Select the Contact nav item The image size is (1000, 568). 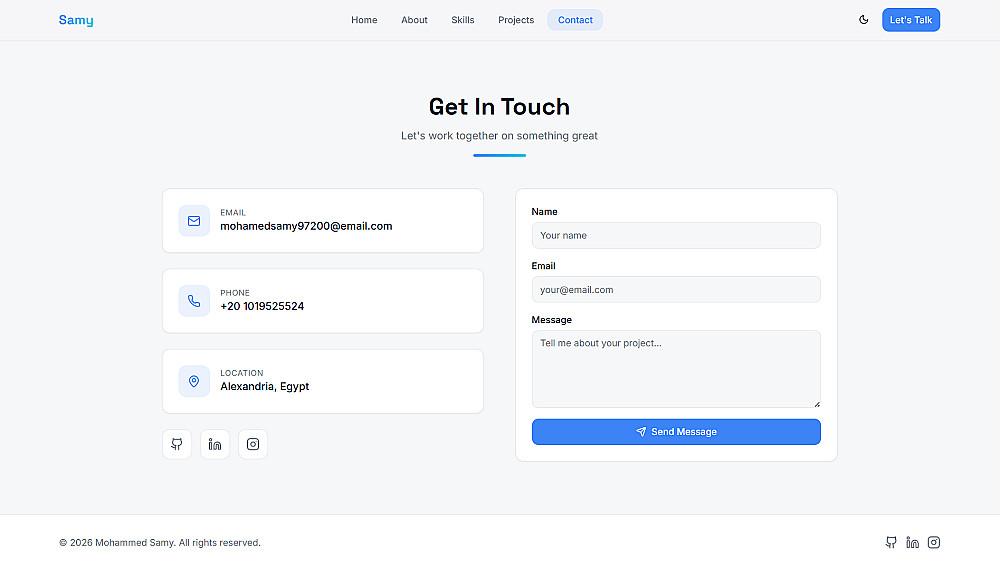coord(575,20)
